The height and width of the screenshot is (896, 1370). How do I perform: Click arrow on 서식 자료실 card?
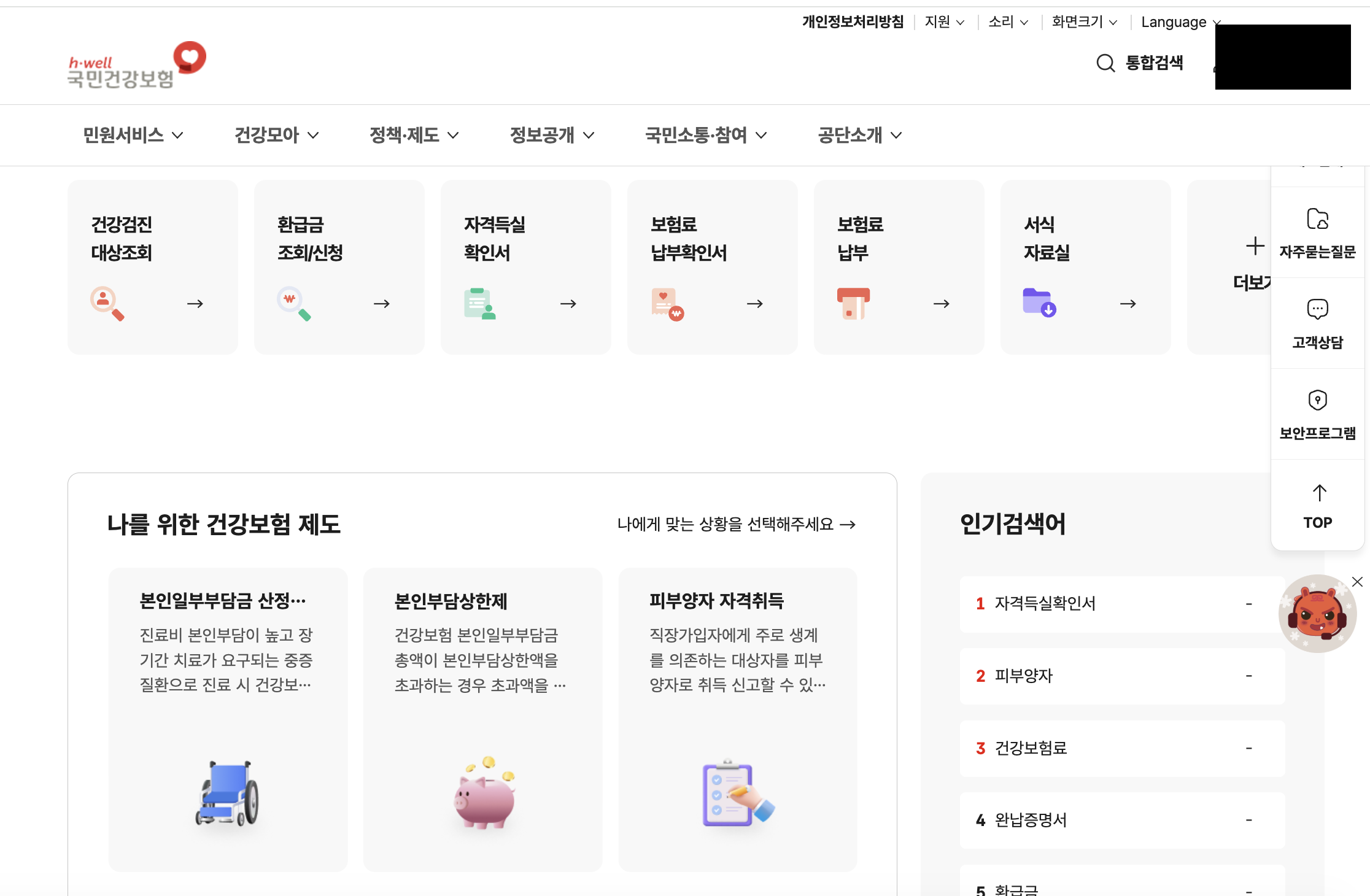coord(1128,304)
